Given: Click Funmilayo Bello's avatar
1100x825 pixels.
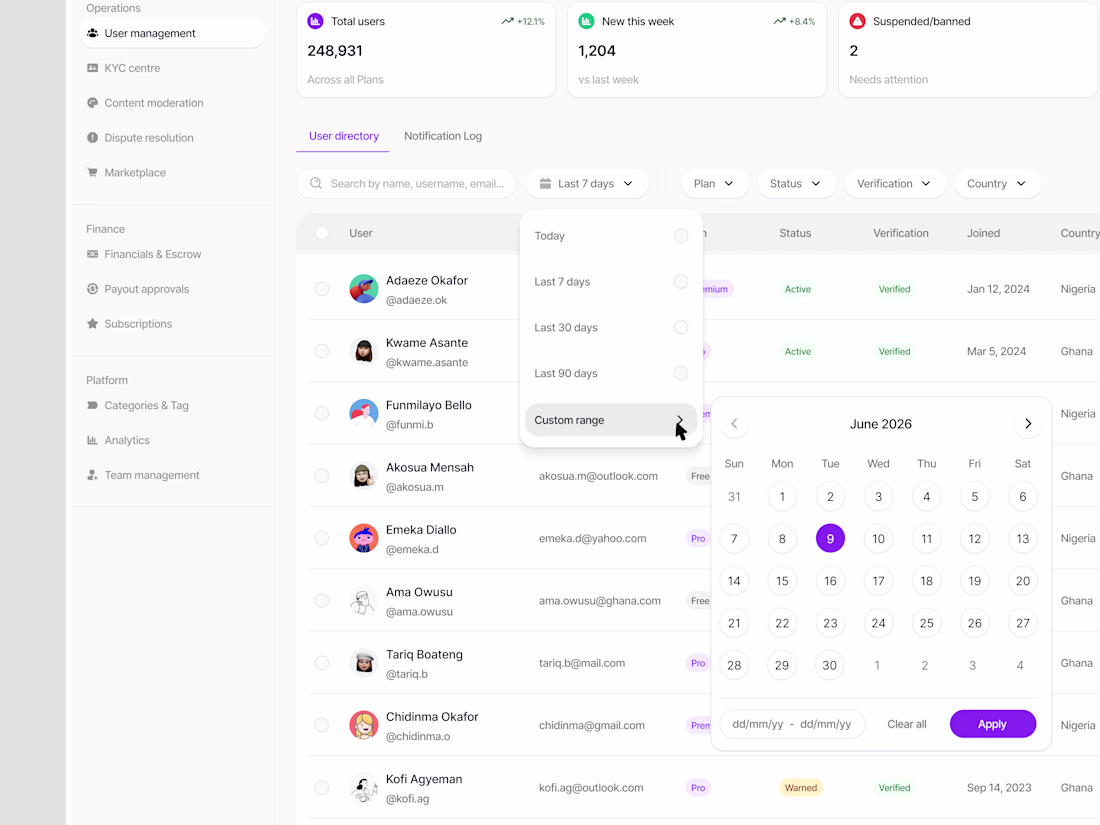Looking at the screenshot, I should coord(363,413).
